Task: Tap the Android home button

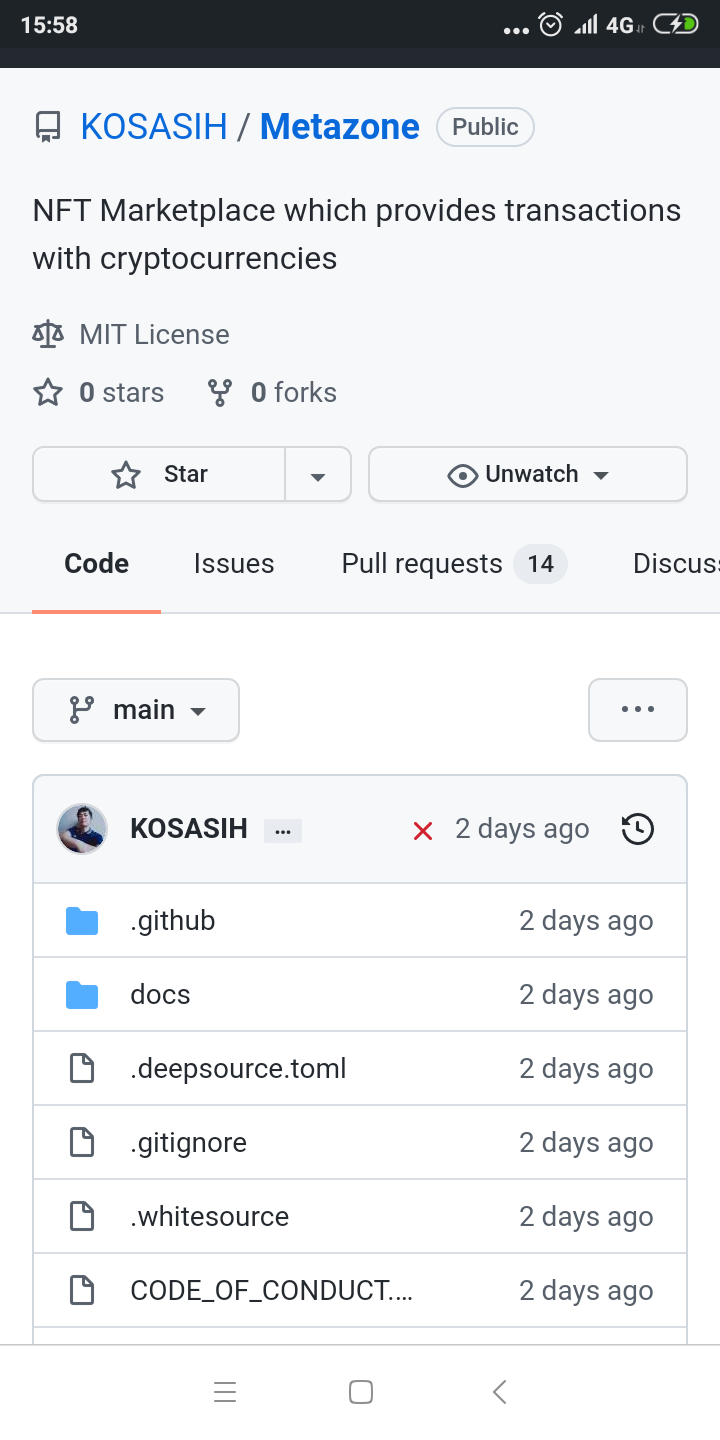Action: (361, 1392)
